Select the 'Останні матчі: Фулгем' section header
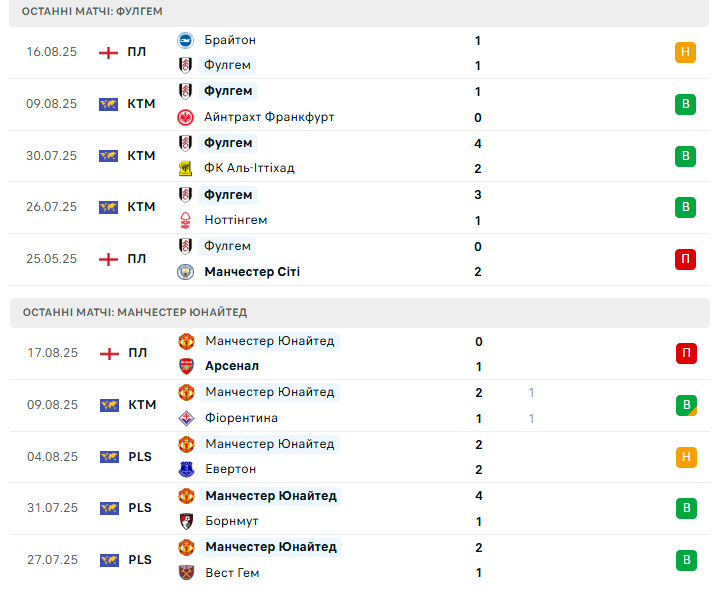The height and width of the screenshot is (589, 717). tap(92, 11)
